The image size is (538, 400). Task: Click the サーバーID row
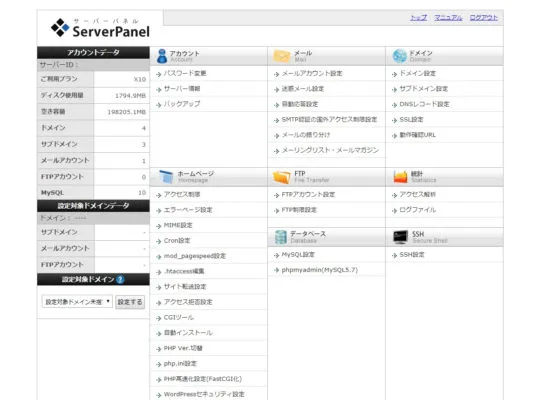click(93, 65)
